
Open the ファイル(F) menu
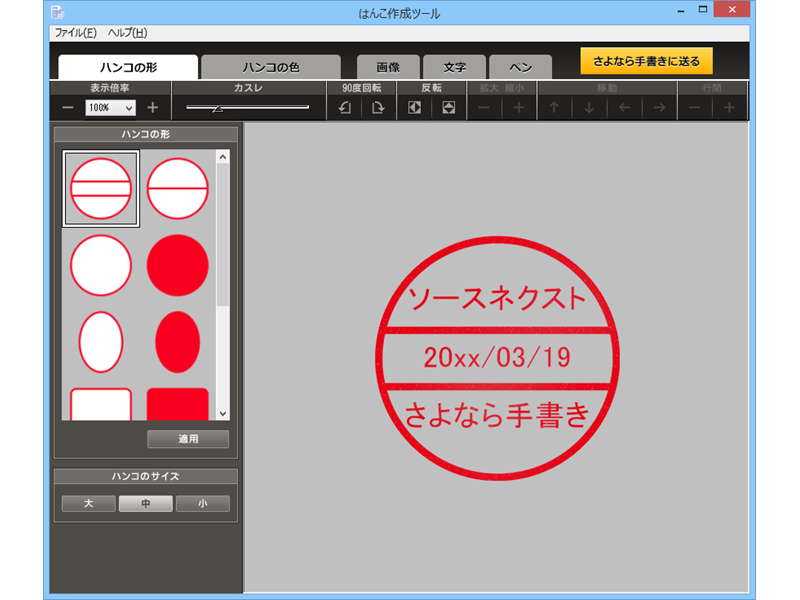click(76, 33)
